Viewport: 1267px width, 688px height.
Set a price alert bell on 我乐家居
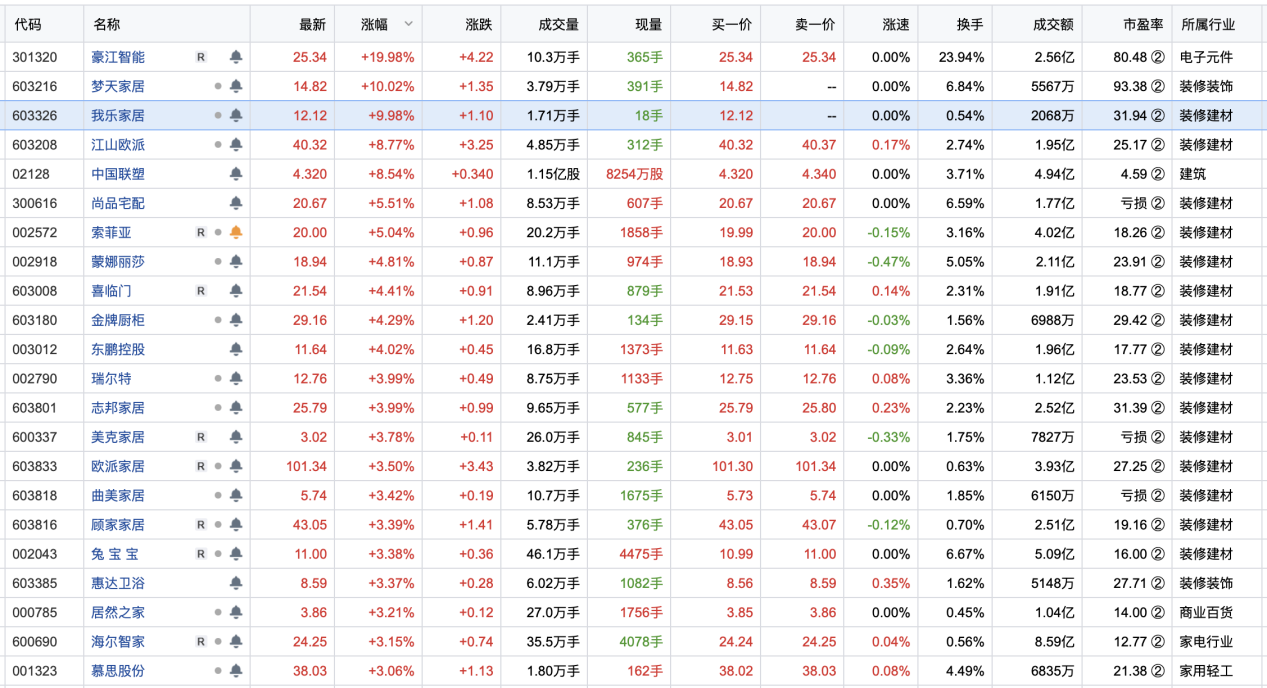coord(236,115)
